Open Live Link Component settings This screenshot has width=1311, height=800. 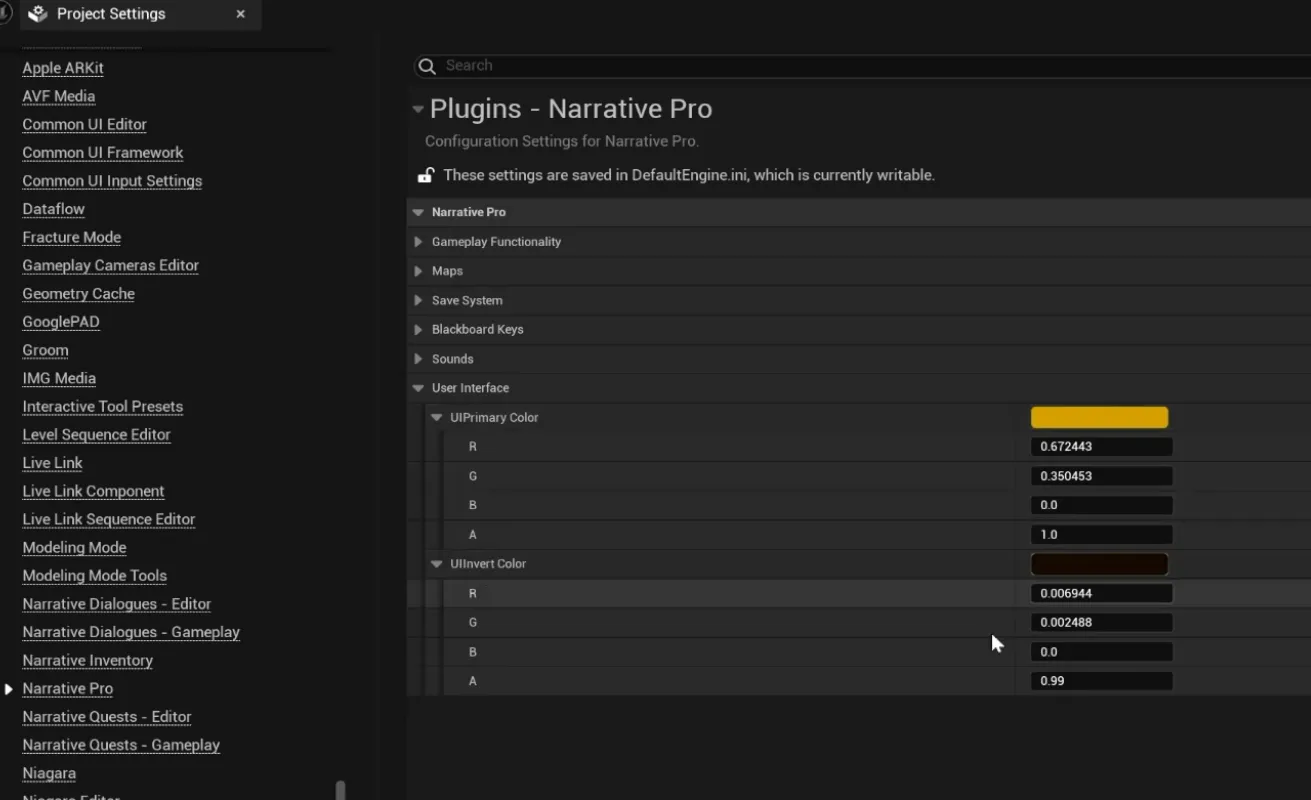click(x=93, y=491)
